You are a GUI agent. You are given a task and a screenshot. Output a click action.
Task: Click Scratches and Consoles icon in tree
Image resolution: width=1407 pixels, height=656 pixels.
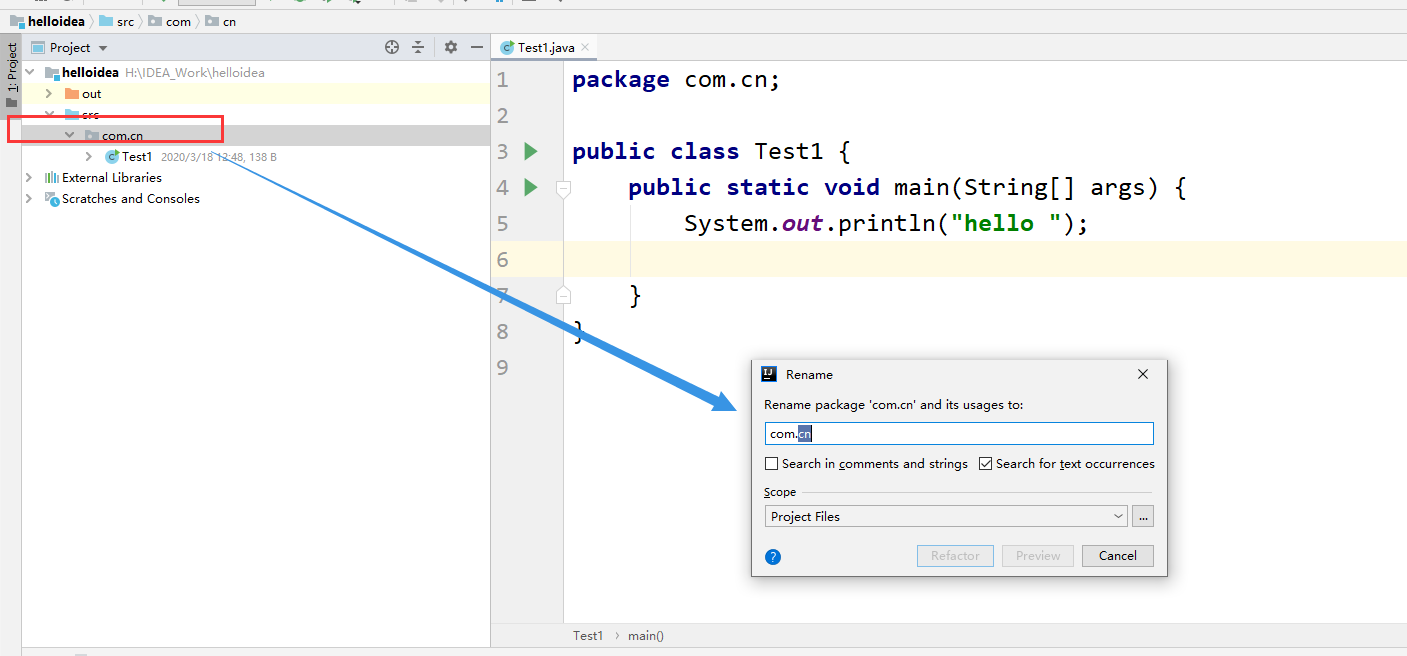(x=52, y=199)
